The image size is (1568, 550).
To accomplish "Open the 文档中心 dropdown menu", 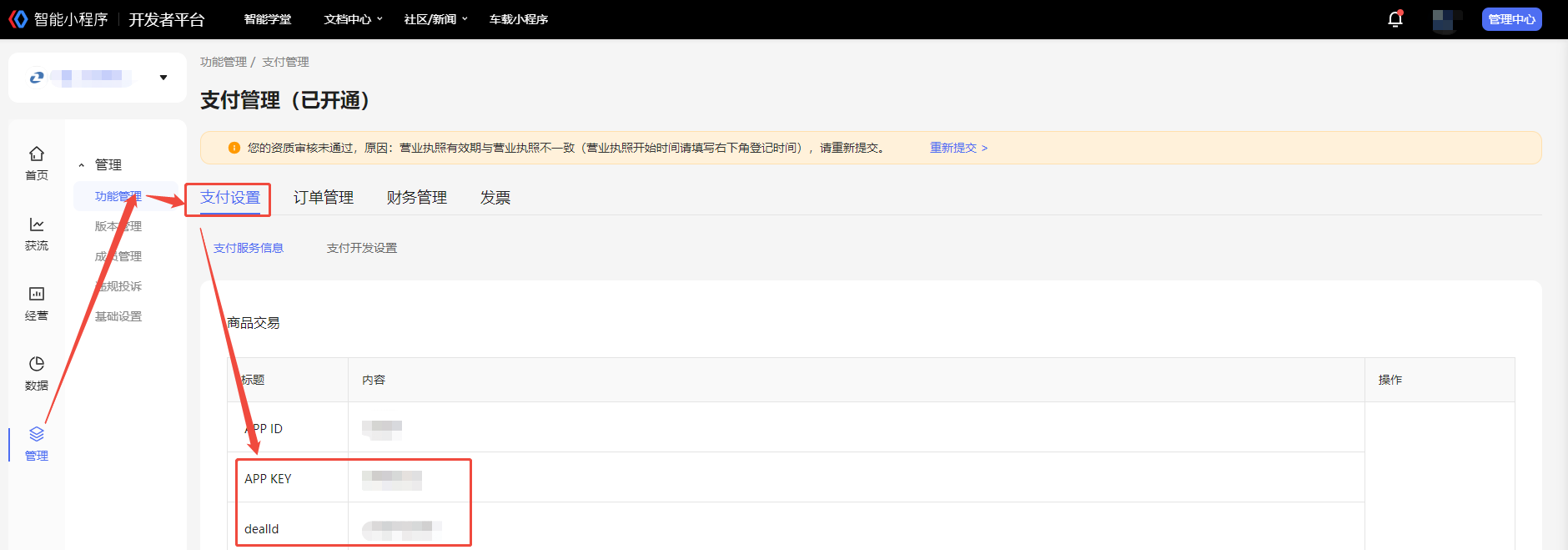I will [x=353, y=19].
